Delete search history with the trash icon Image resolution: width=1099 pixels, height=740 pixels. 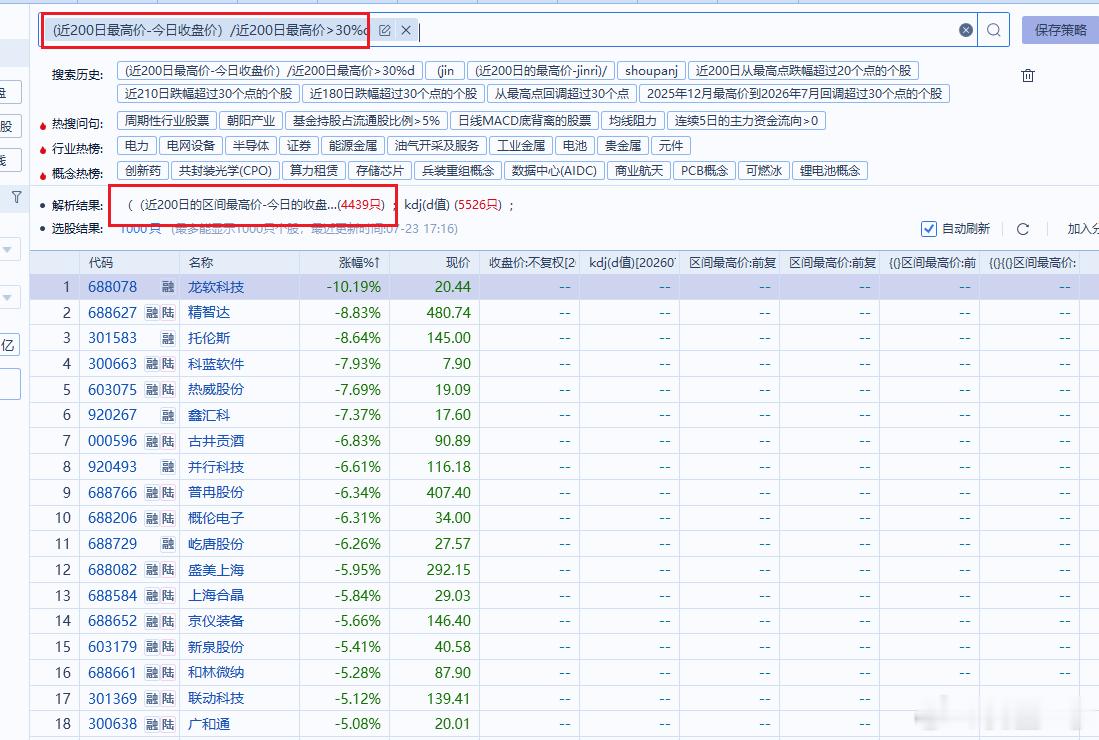point(1028,75)
